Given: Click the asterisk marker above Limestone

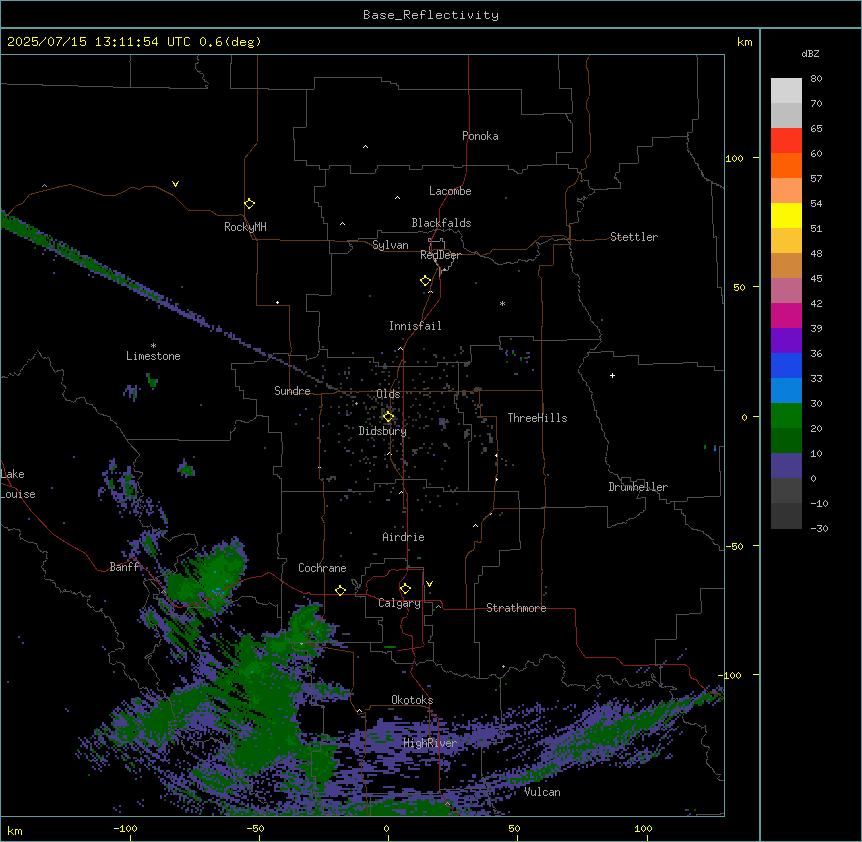Looking at the screenshot, I should click(153, 346).
